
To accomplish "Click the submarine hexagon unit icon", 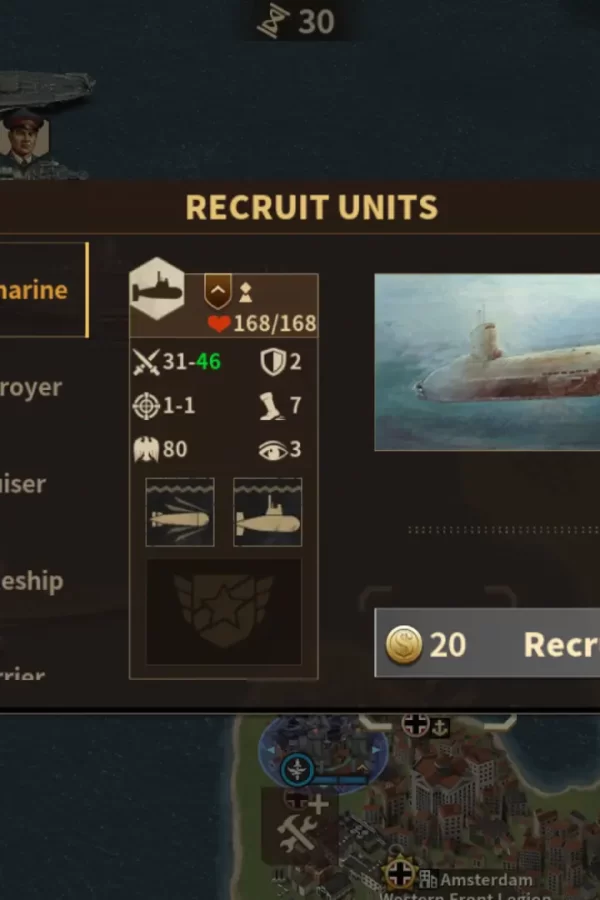I will pos(157,289).
